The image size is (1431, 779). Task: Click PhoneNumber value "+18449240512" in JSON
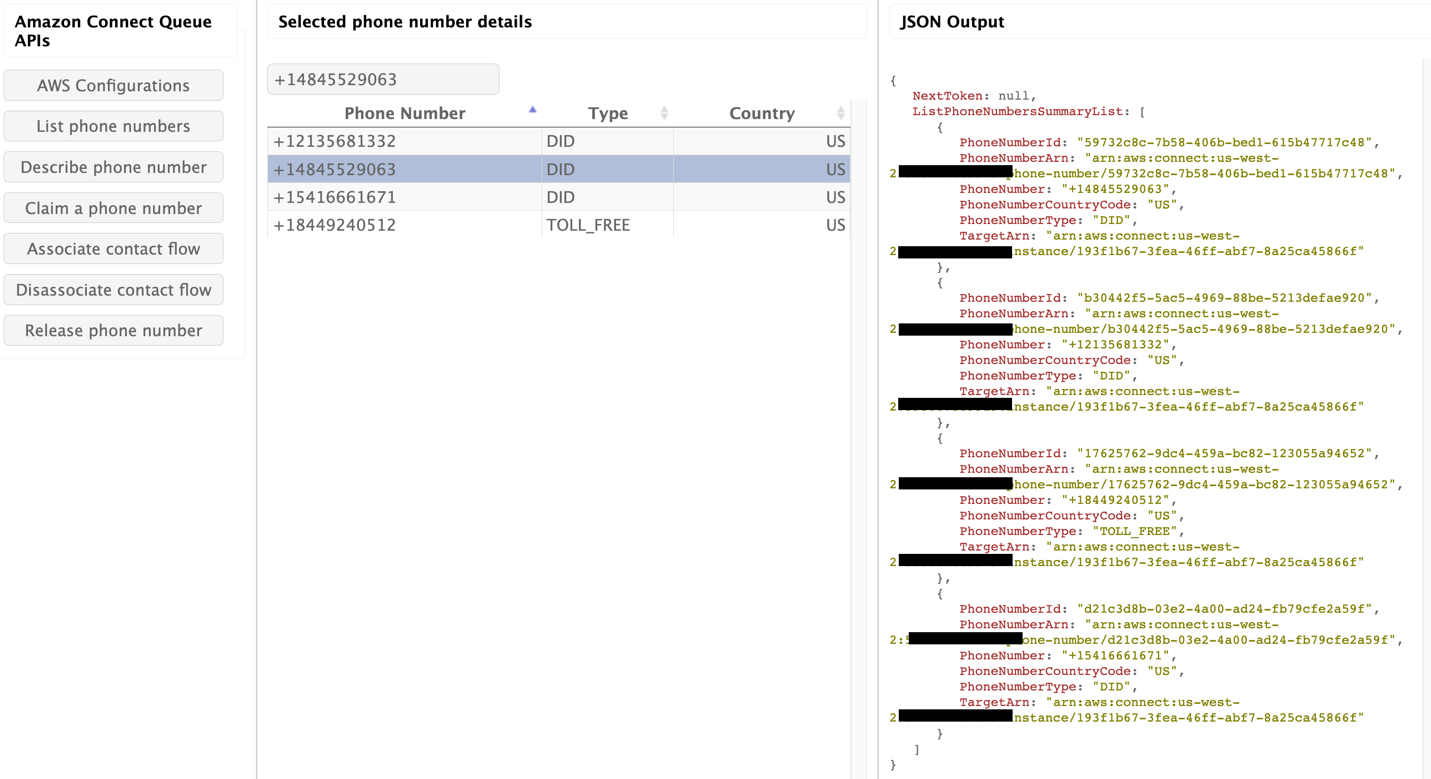pyautogui.click(x=1114, y=500)
